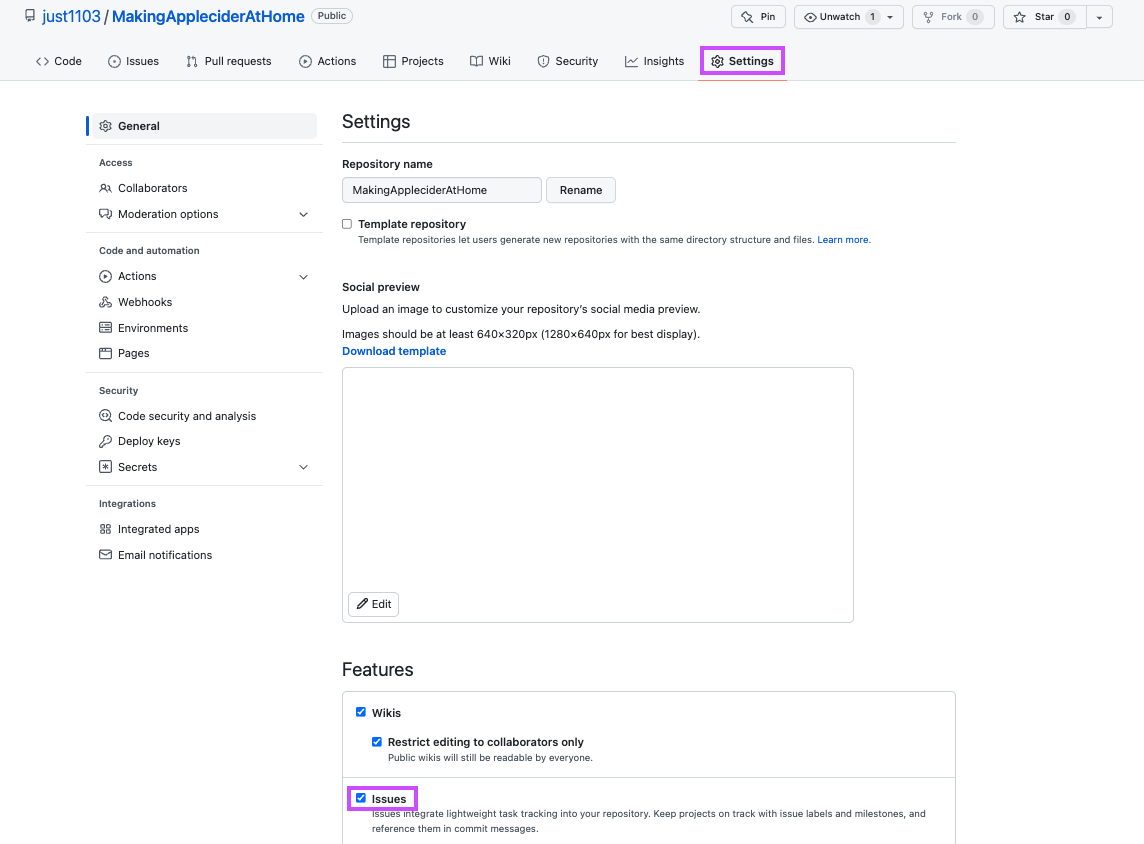Click the browser icon beside Pages
This screenshot has width=1144, height=844.
coord(106,353)
